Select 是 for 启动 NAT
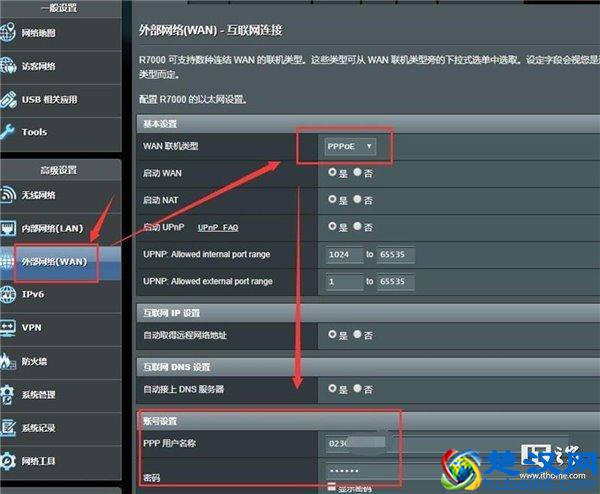 coord(332,199)
